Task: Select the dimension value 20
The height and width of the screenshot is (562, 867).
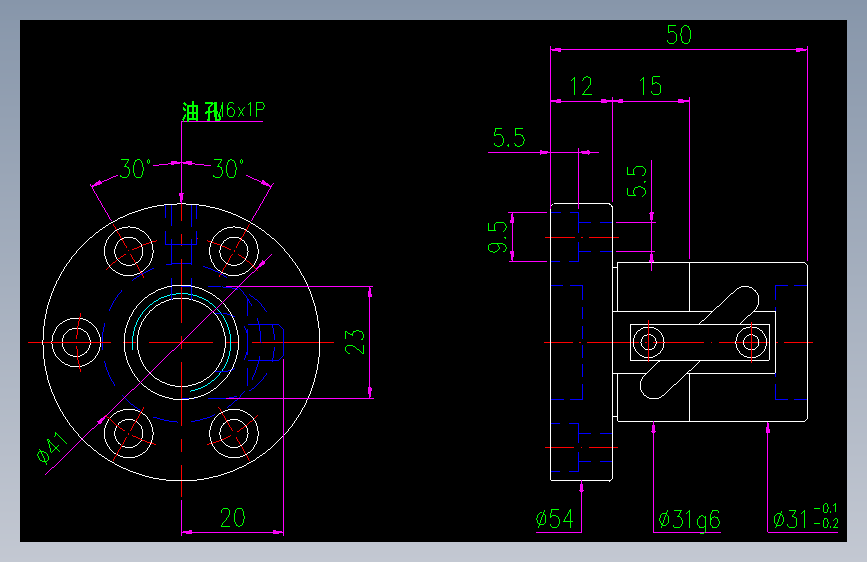Action: pos(232,518)
